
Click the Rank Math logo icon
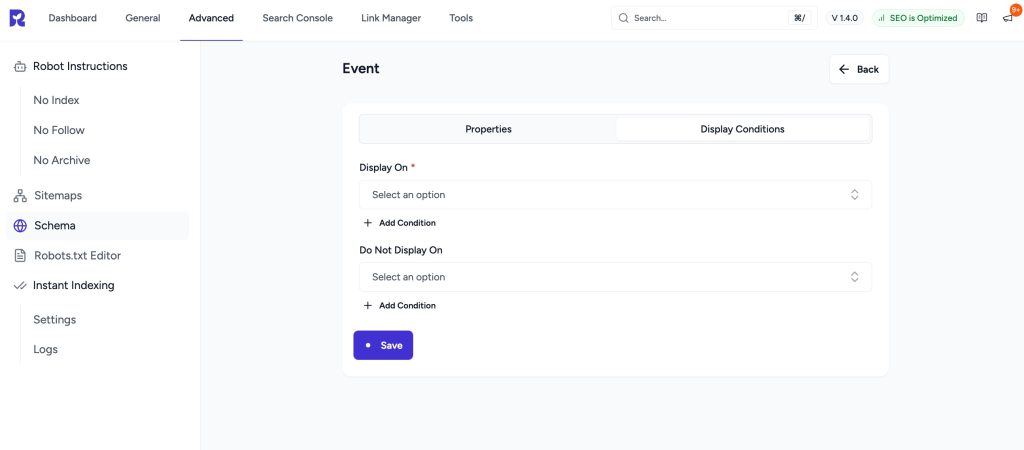pos(17,18)
